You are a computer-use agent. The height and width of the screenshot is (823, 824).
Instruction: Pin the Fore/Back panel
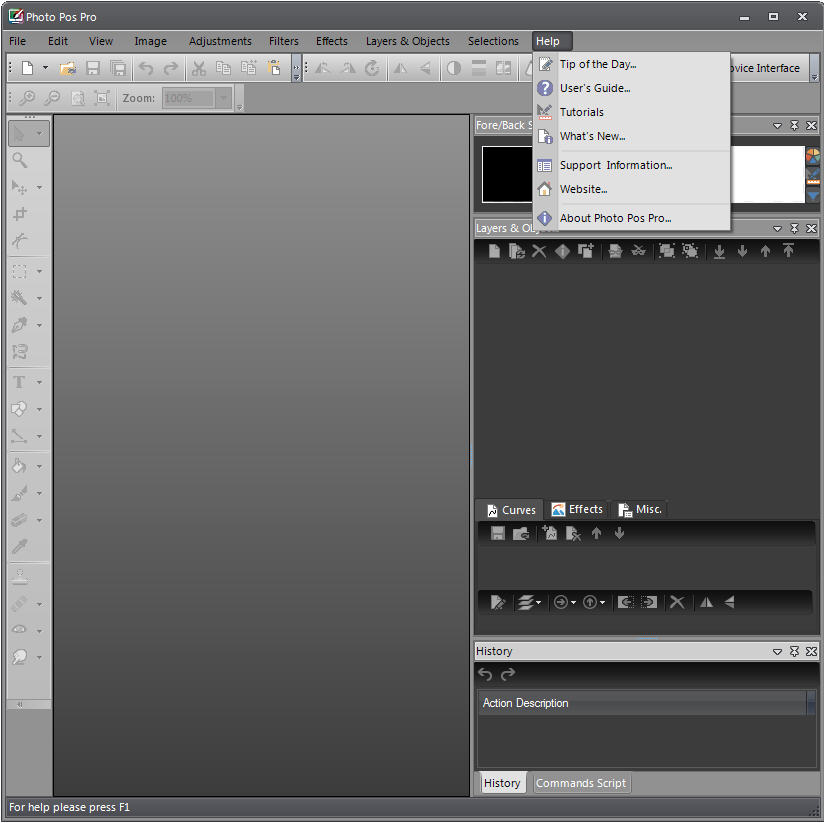coord(795,125)
